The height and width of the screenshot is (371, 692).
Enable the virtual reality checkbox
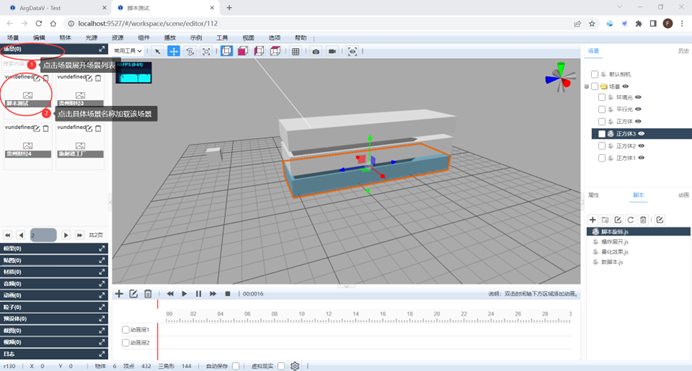click(x=281, y=366)
